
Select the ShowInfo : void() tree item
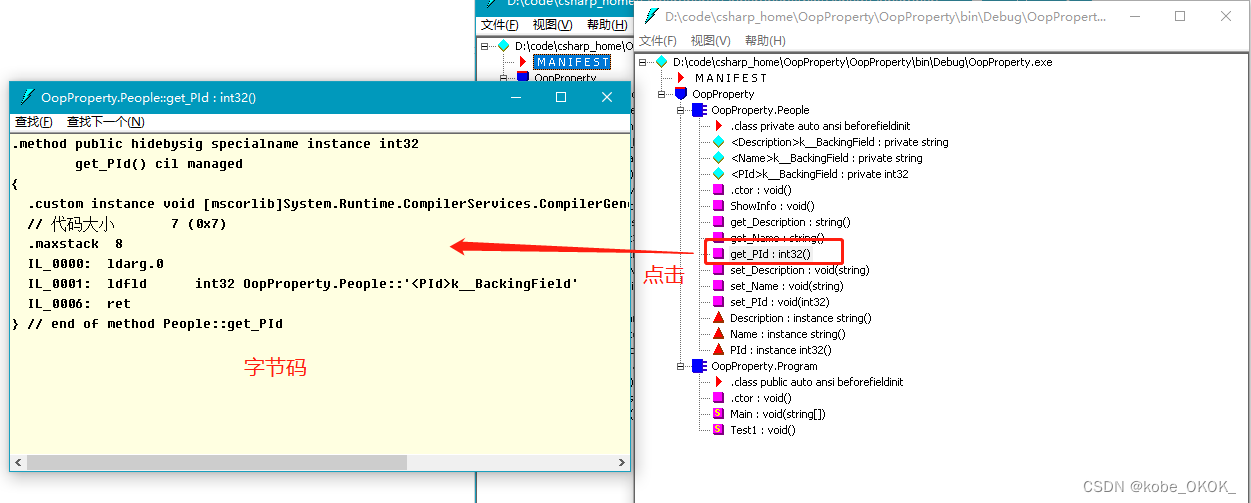click(772, 206)
